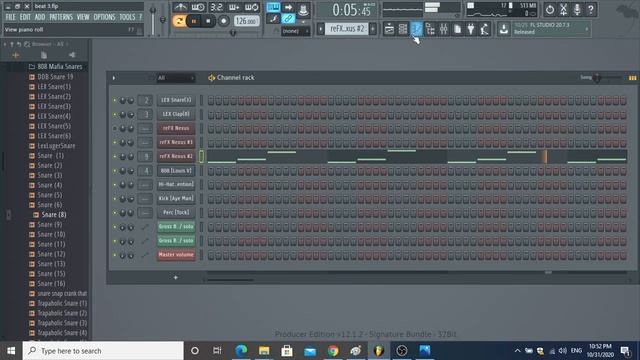The image size is (640, 360).
Task: Open the question mark help icon
Action: pyautogui.click(x=591, y=9)
